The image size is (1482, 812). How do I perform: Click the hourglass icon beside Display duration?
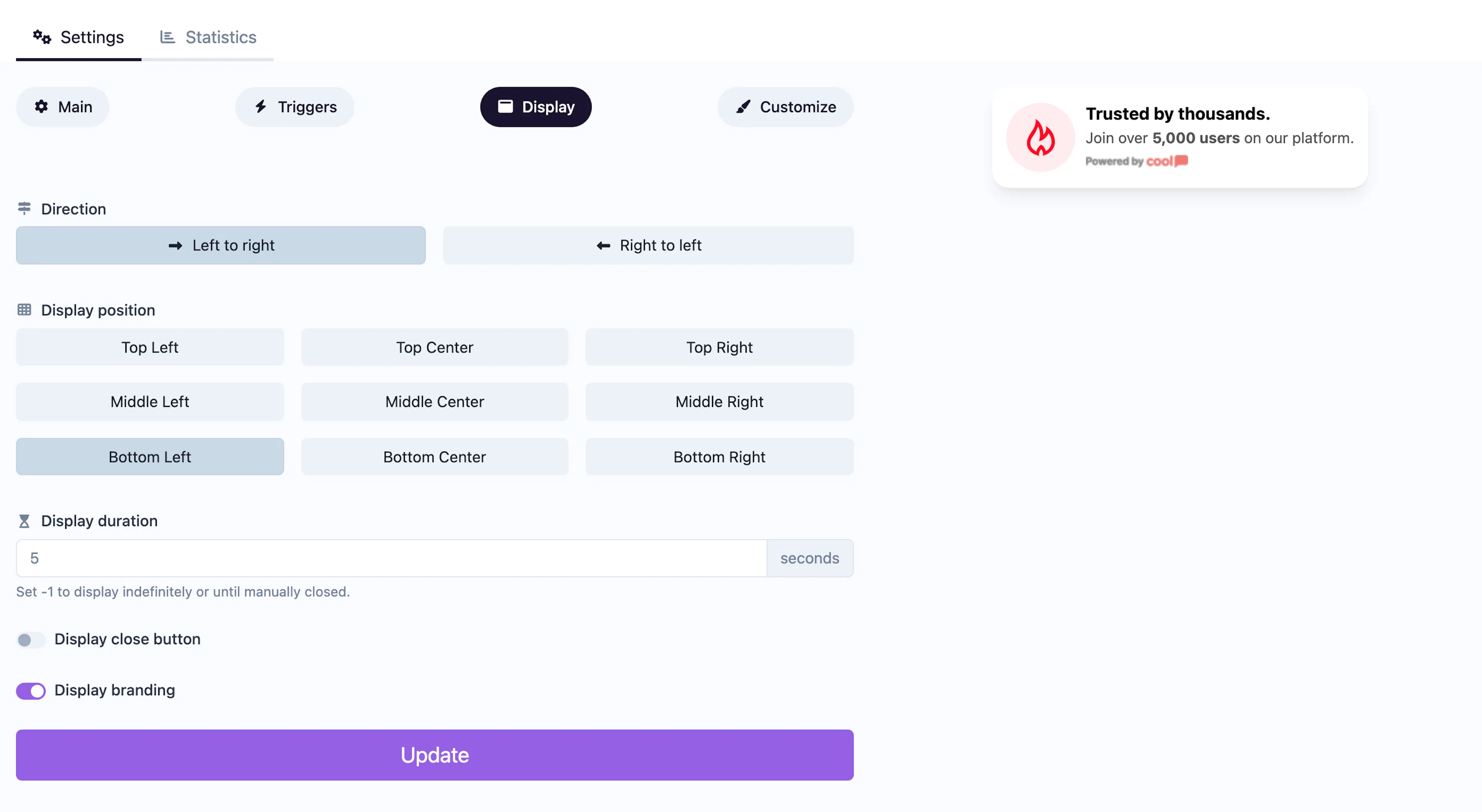coord(24,521)
